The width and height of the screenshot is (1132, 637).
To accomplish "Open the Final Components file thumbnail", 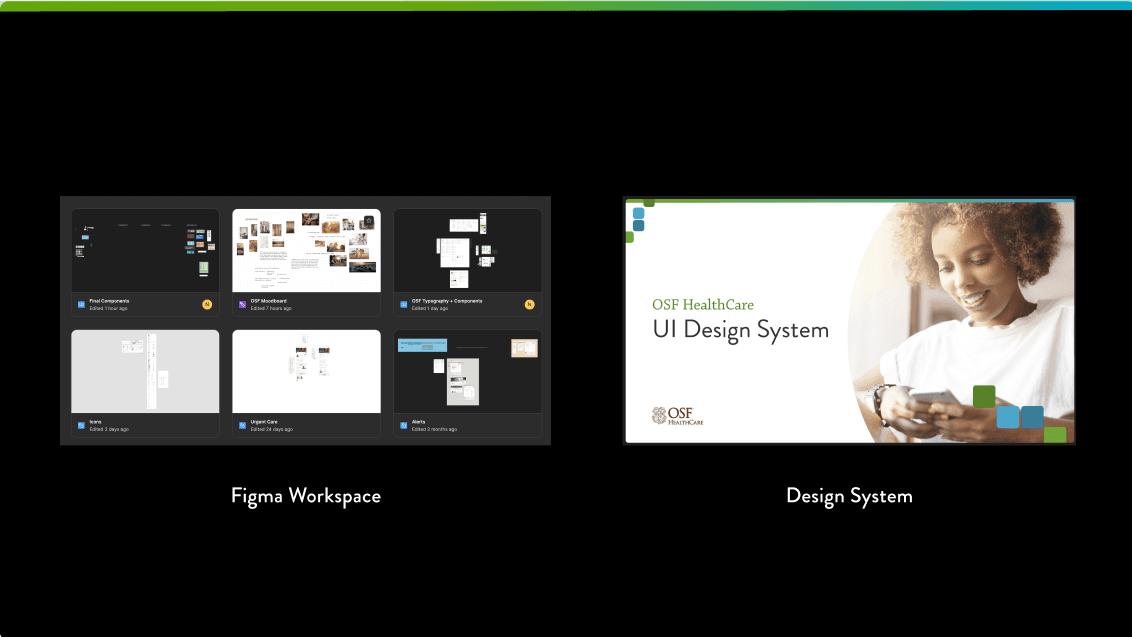I will (145, 251).
